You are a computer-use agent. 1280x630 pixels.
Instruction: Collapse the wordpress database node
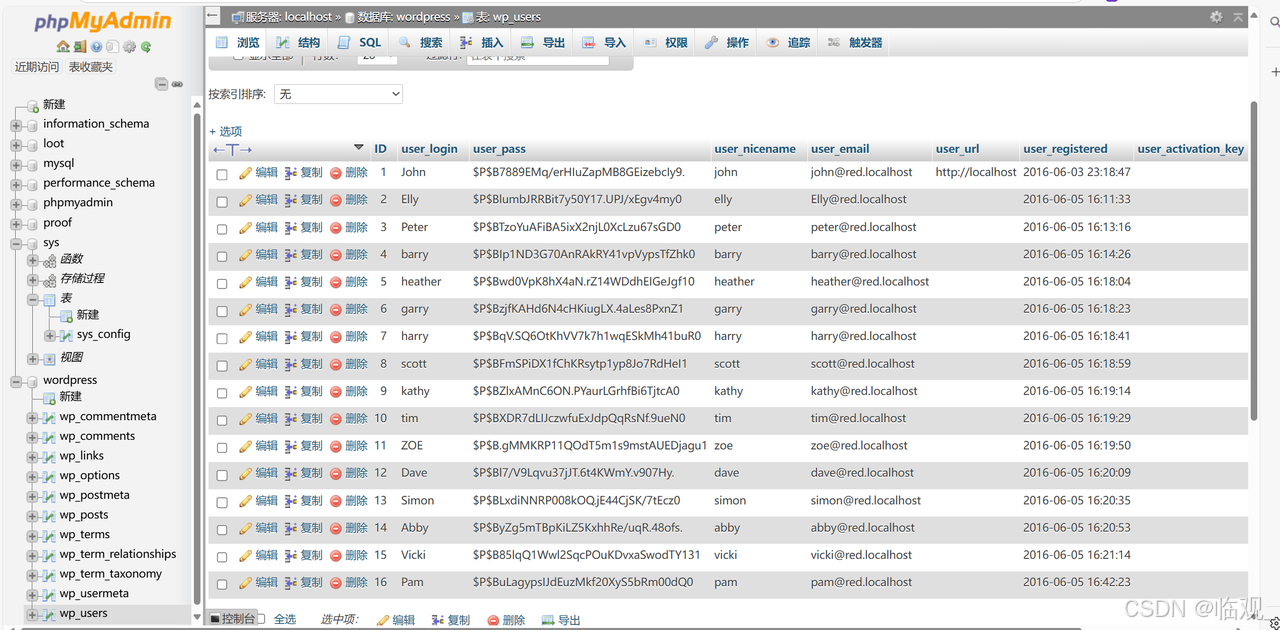[16, 381]
